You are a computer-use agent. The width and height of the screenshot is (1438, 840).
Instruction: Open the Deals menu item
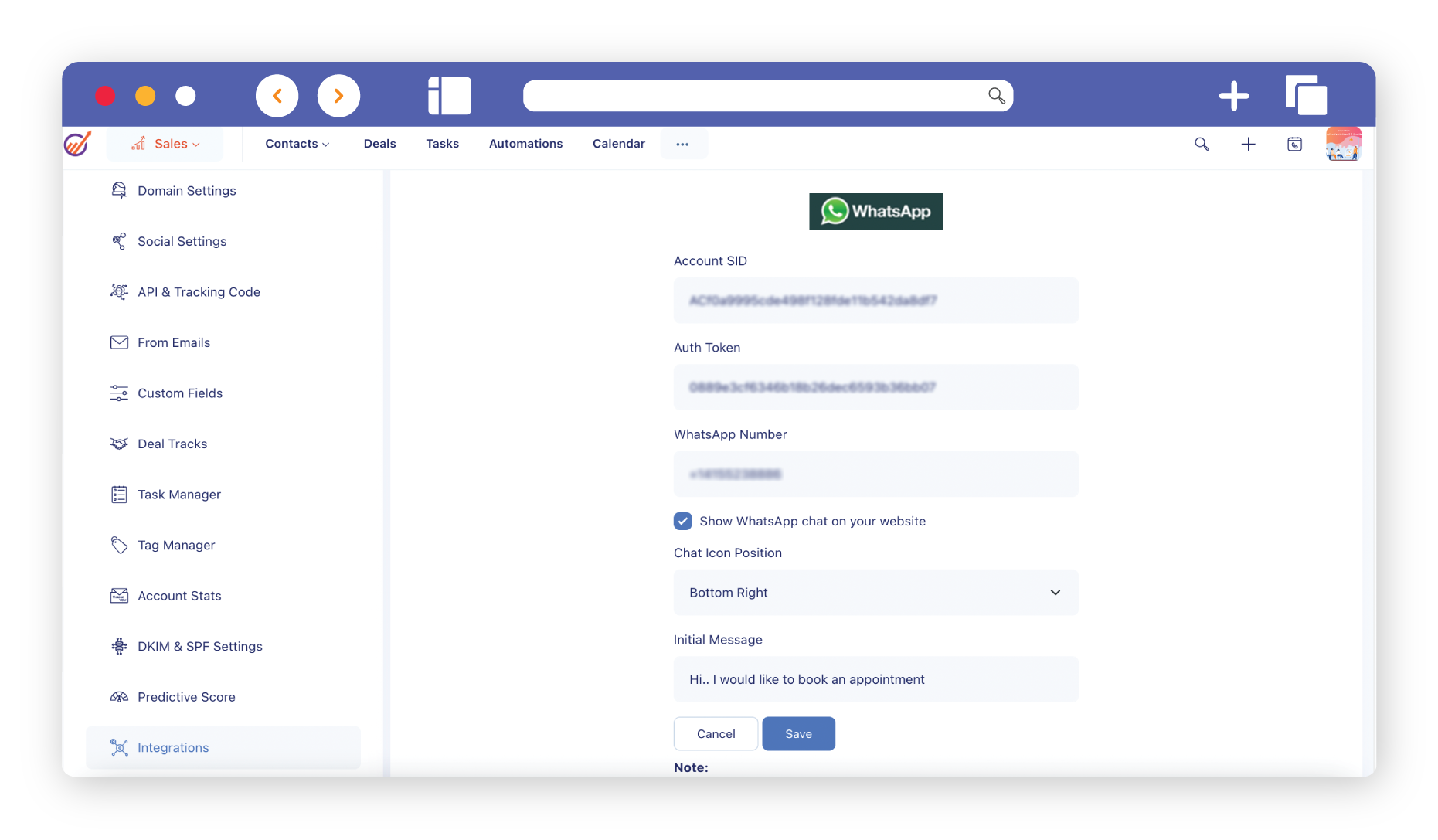[x=379, y=144]
